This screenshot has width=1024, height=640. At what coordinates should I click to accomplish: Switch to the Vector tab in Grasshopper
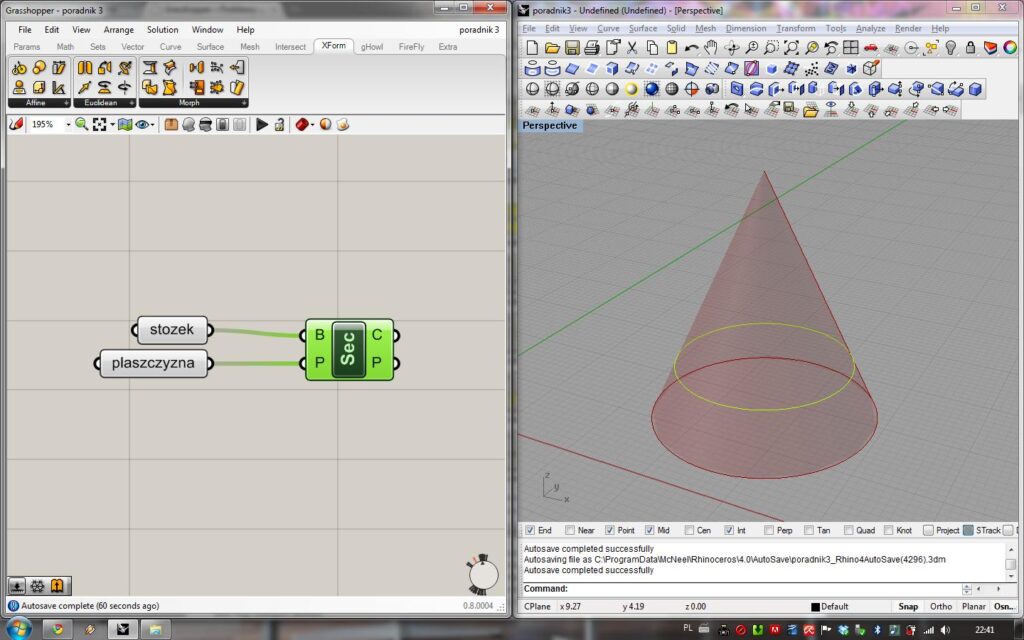(x=133, y=47)
